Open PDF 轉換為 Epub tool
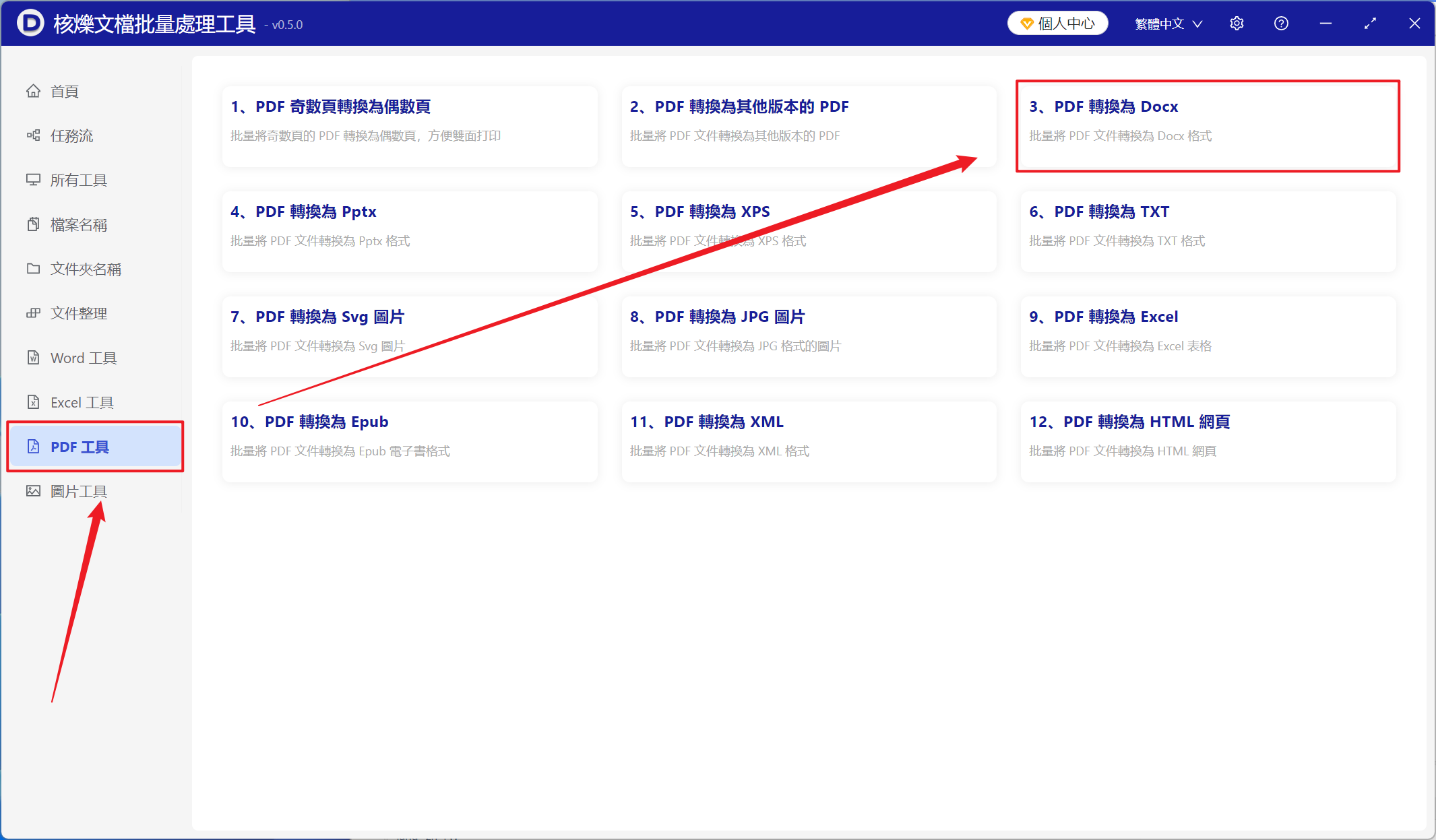The width and height of the screenshot is (1436, 840). point(410,442)
